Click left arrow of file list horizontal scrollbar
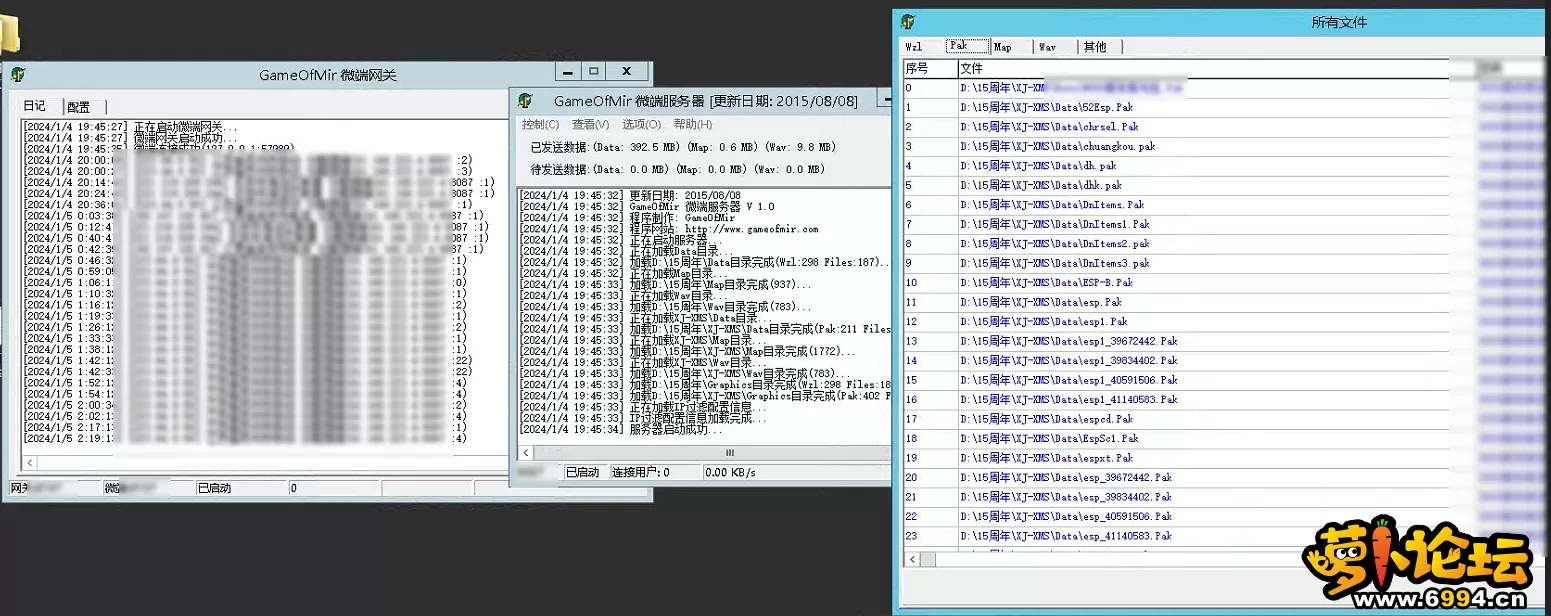Screen dimensions: 1551x616 [911, 560]
